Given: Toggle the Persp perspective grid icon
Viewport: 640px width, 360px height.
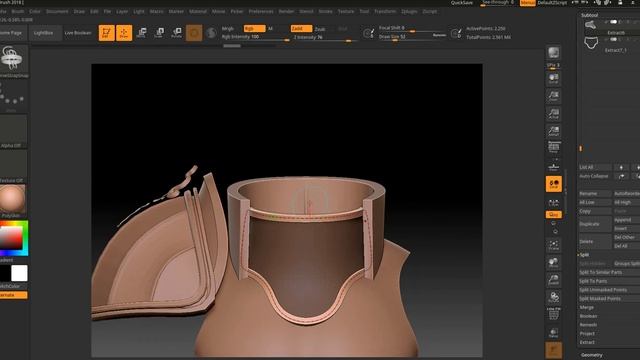Looking at the screenshot, I should point(554,147).
